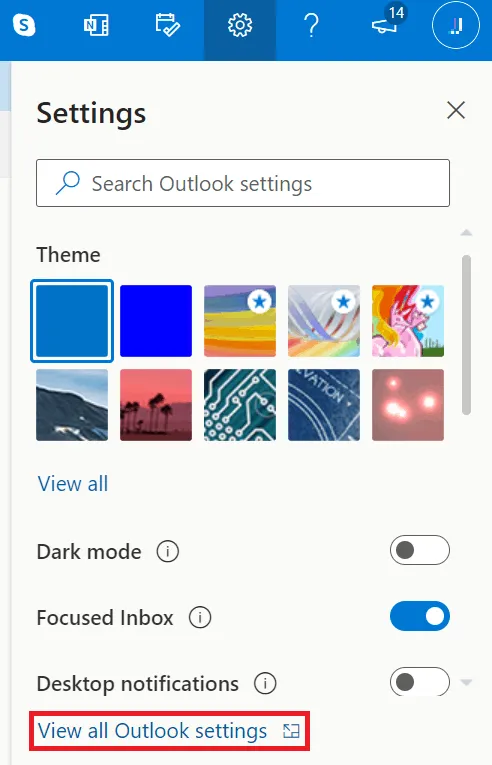Show info about Focused Inbox
Screen dimensions: 492x765
click(200, 617)
